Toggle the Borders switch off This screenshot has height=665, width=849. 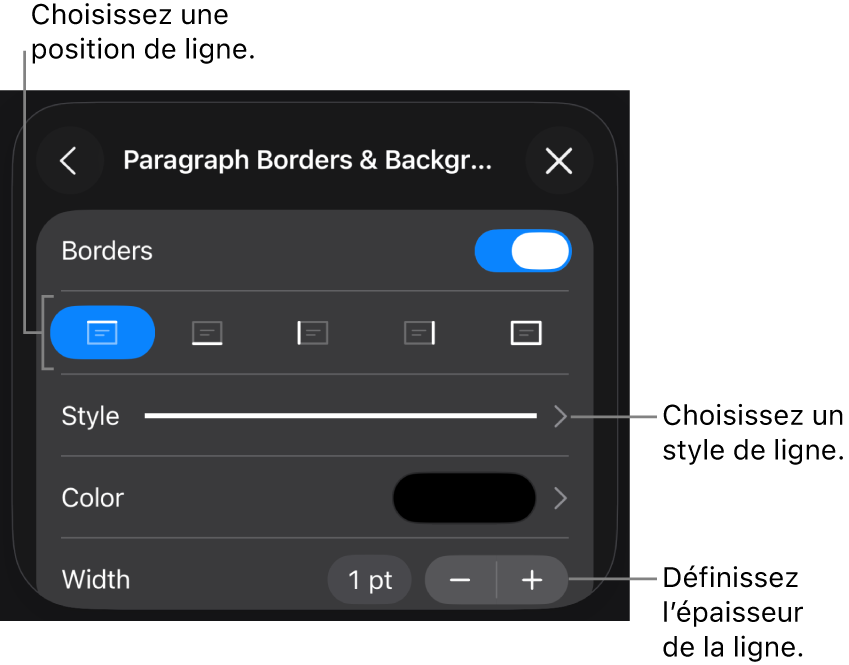coord(523,251)
